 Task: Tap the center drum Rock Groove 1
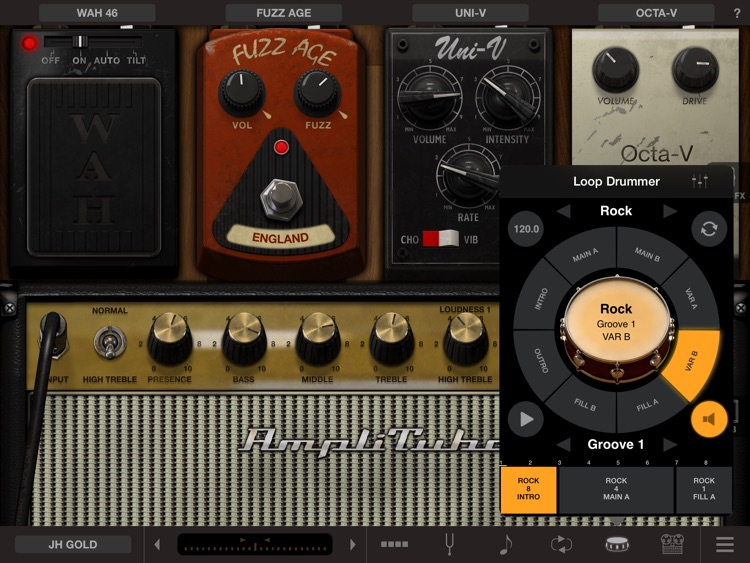616,323
